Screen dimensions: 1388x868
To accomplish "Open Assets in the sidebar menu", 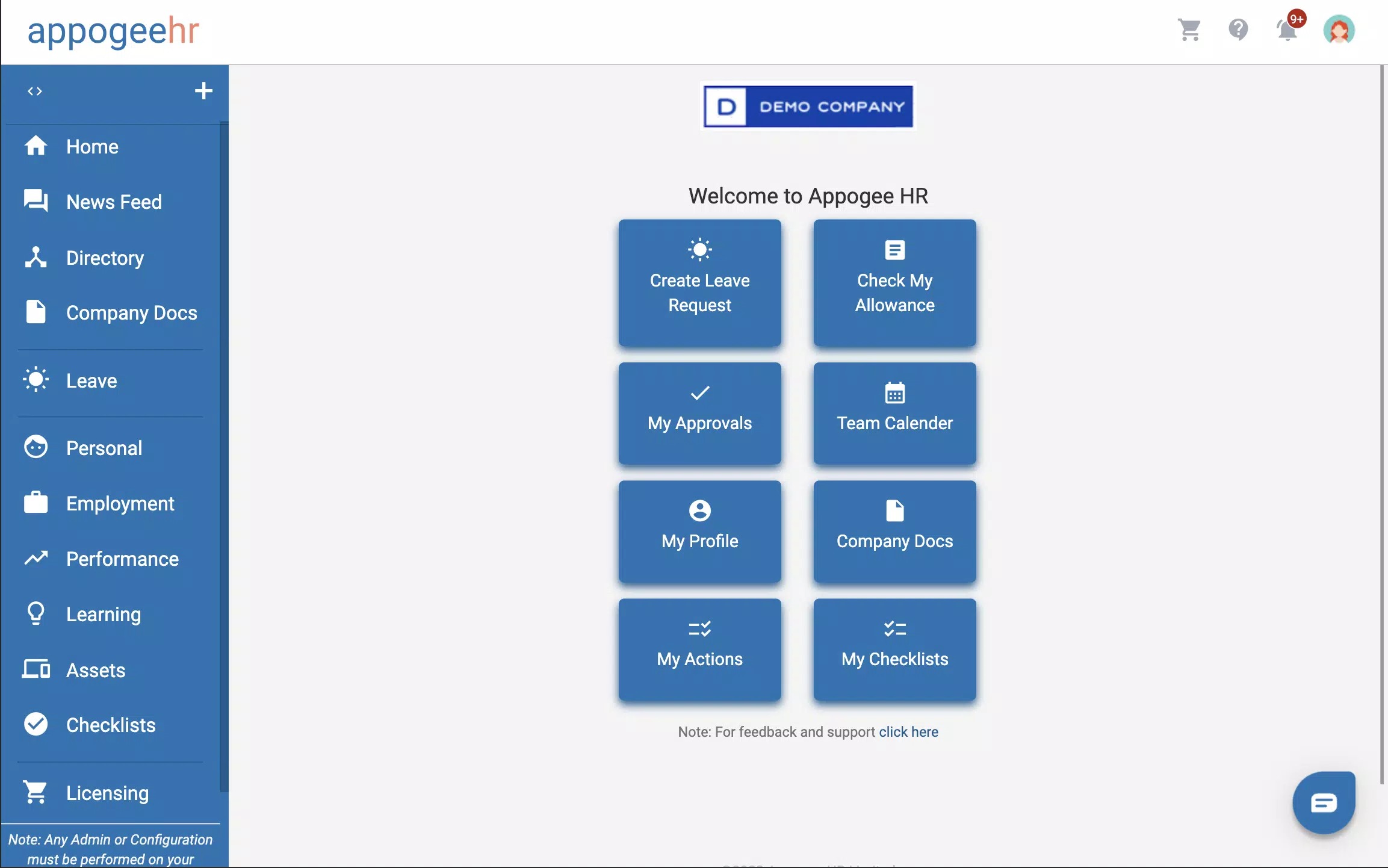I will pyautogui.click(x=111, y=670).
